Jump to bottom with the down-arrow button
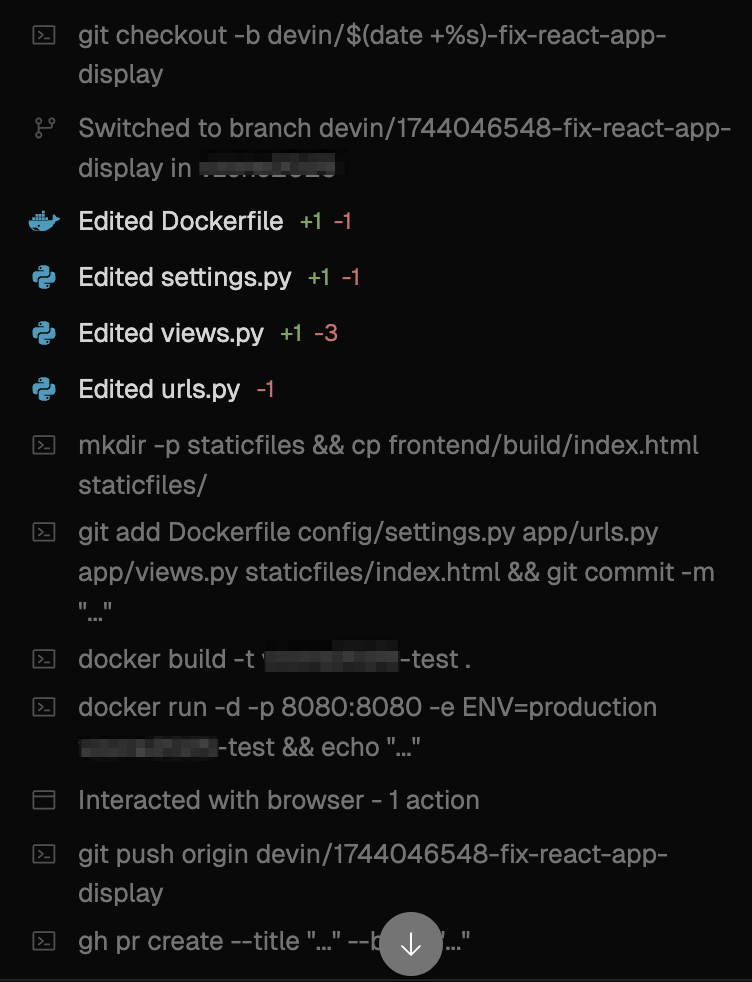This screenshot has width=752, height=982. (411, 944)
